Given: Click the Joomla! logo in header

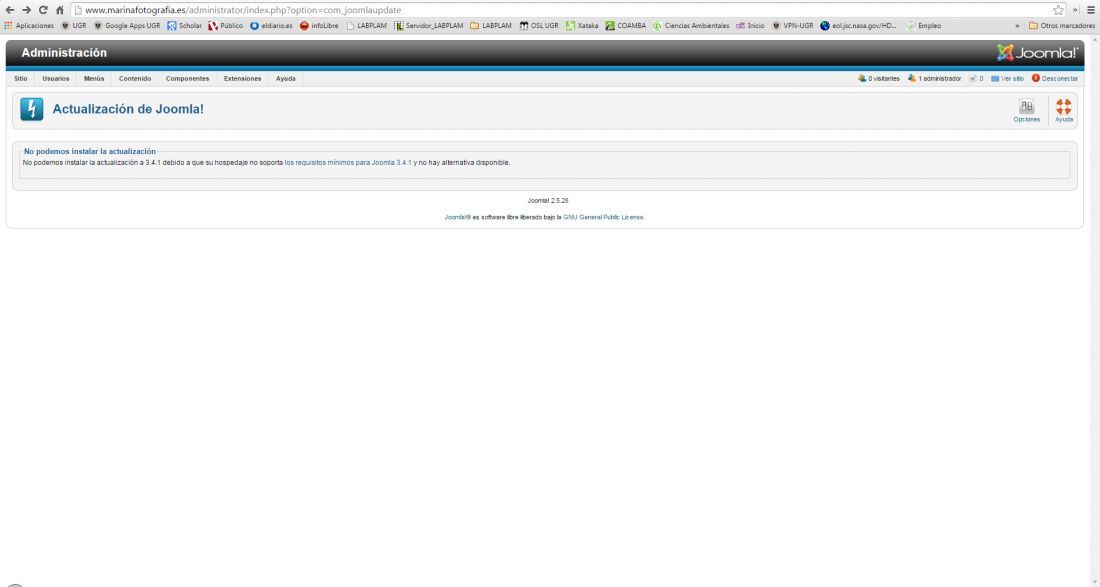Looking at the screenshot, I should click(x=1037, y=53).
